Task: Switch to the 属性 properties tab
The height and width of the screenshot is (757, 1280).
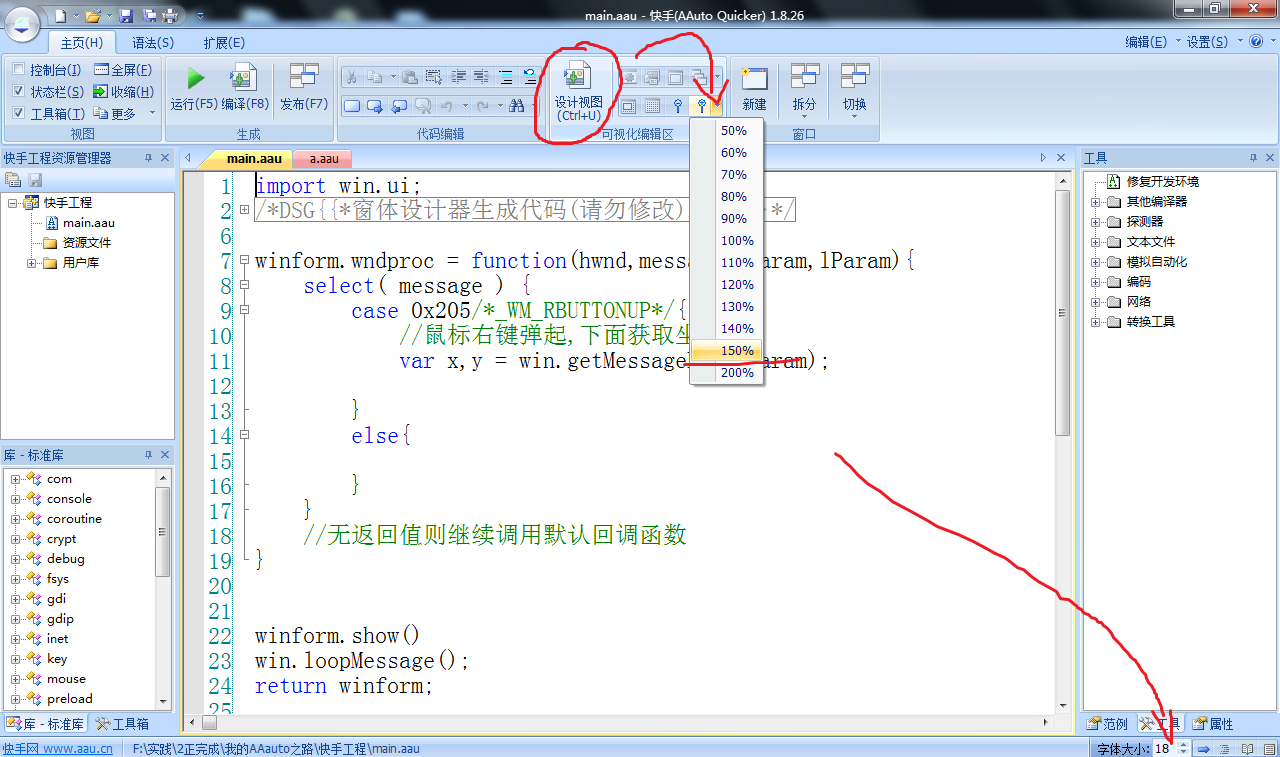Action: (x=1213, y=724)
